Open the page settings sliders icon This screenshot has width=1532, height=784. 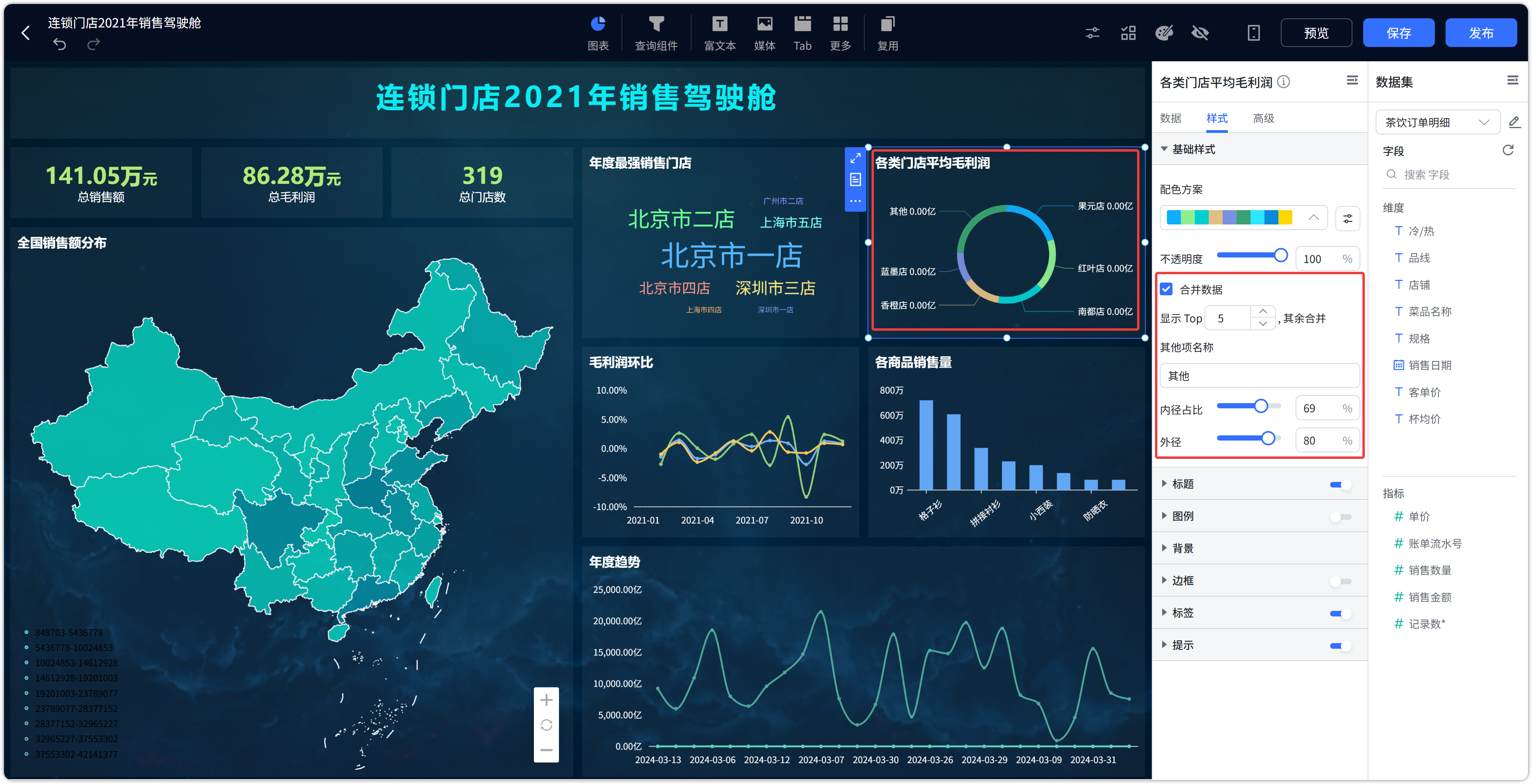point(1092,33)
